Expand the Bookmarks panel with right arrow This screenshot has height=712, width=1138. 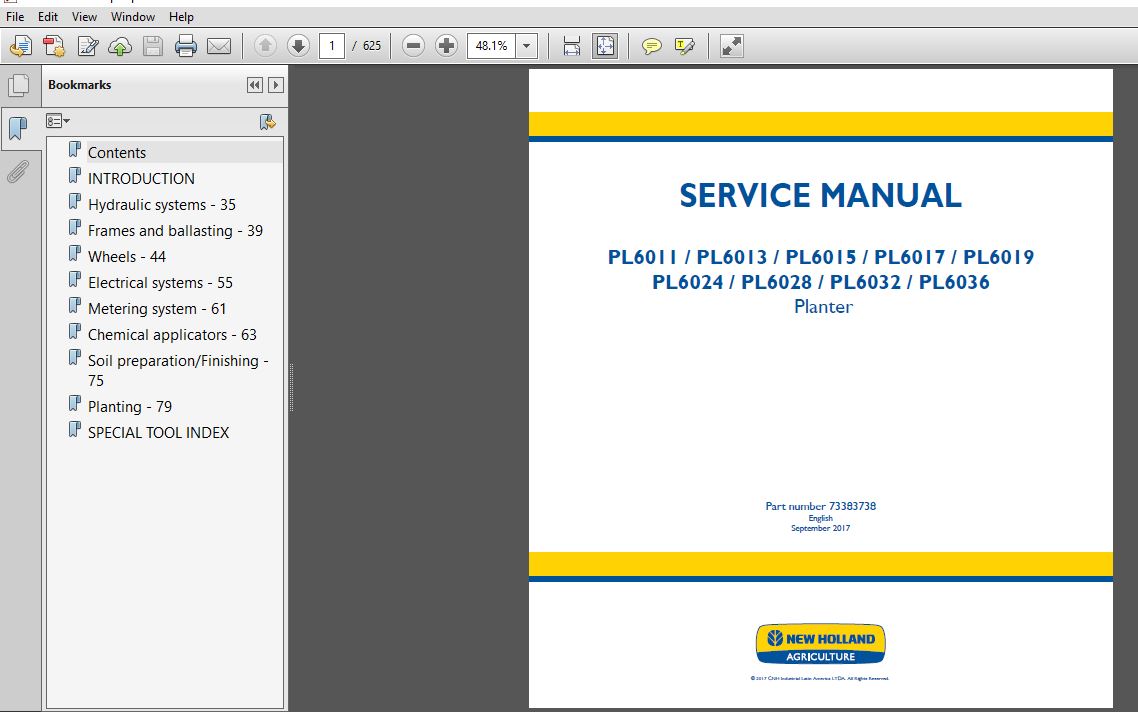(276, 85)
